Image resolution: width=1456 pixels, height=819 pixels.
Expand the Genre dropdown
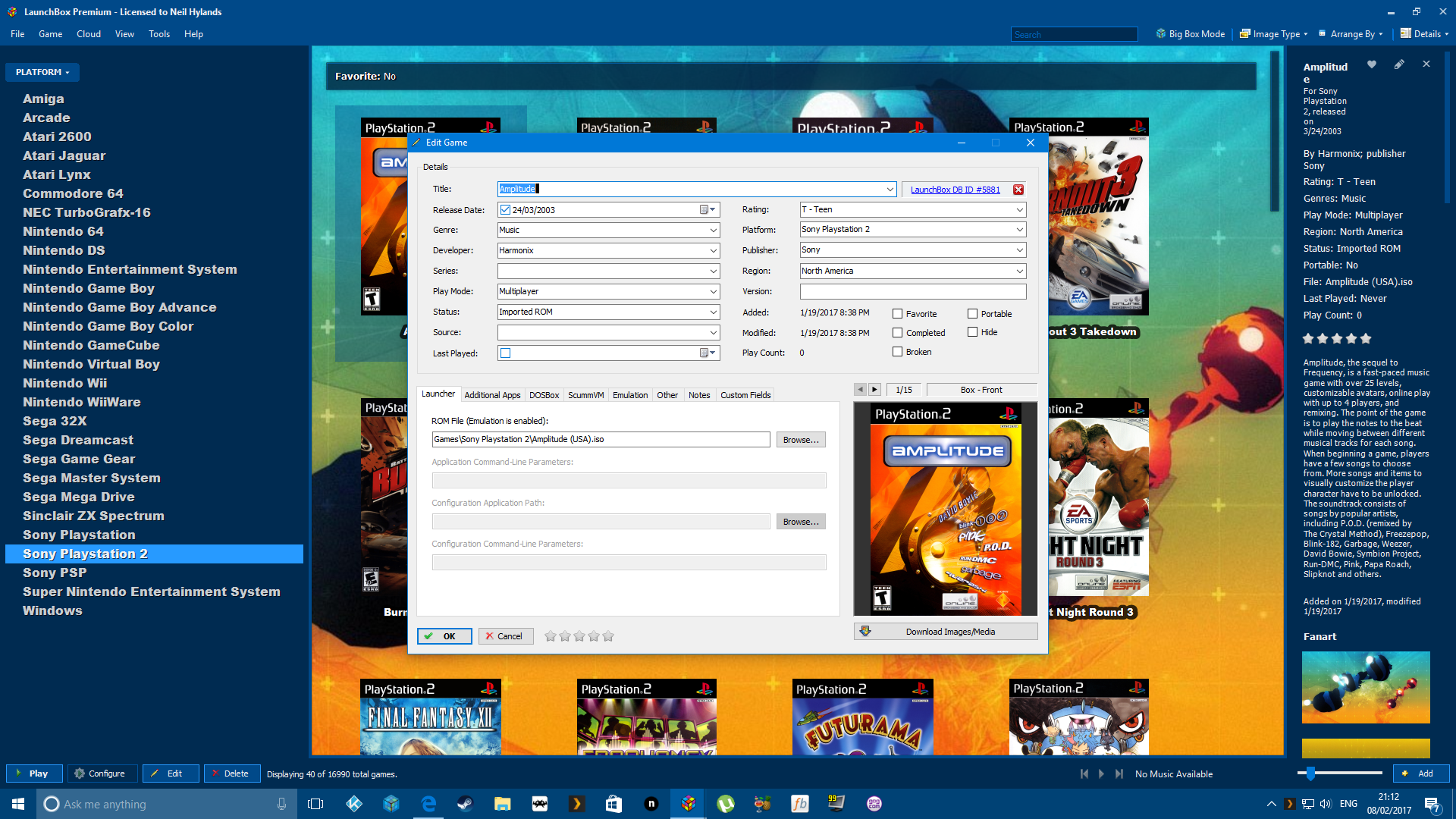pyautogui.click(x=713, y=231)
